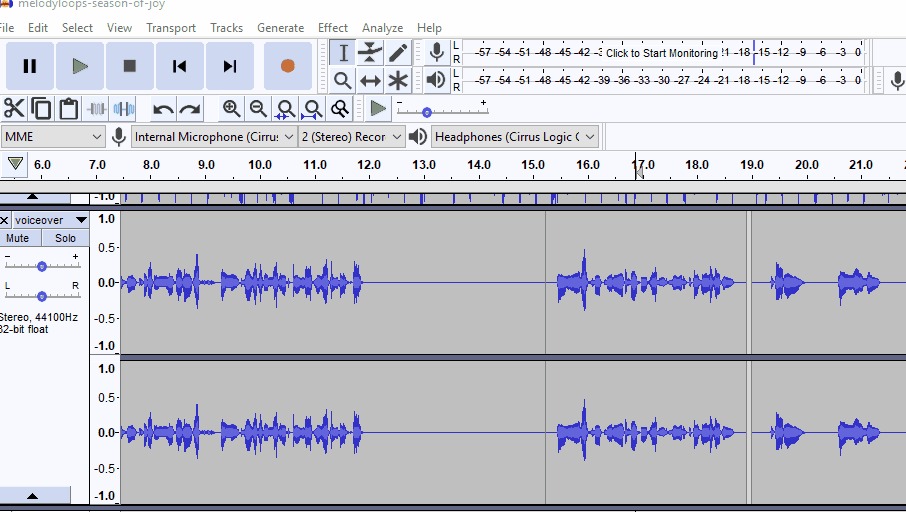Open the Effect menu
Image resolution: width=906 pixels, height=512 pixels.
pyautogui.click(x=333, y=28)
